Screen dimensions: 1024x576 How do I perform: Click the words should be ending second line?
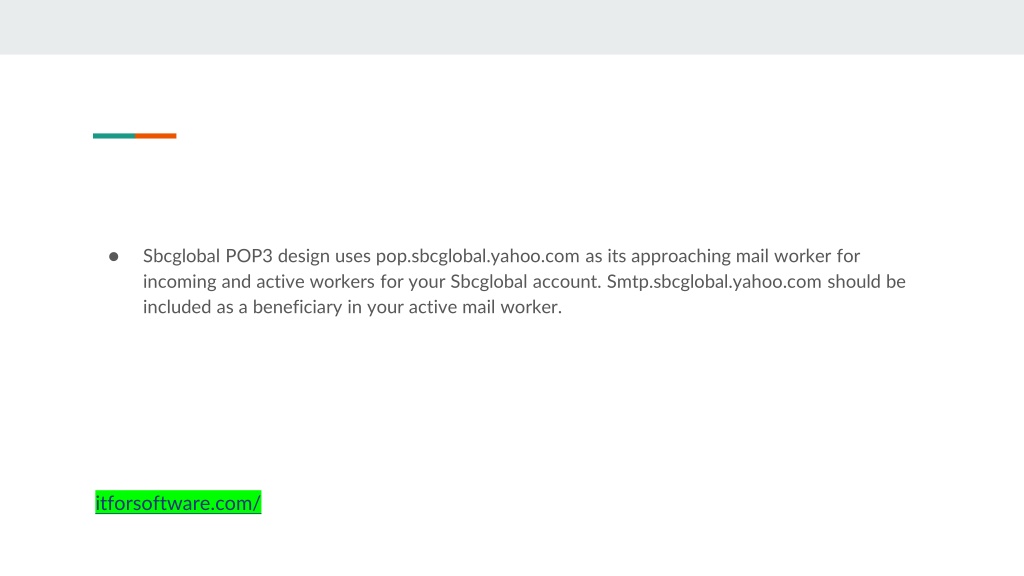click(x=867, y=281)
